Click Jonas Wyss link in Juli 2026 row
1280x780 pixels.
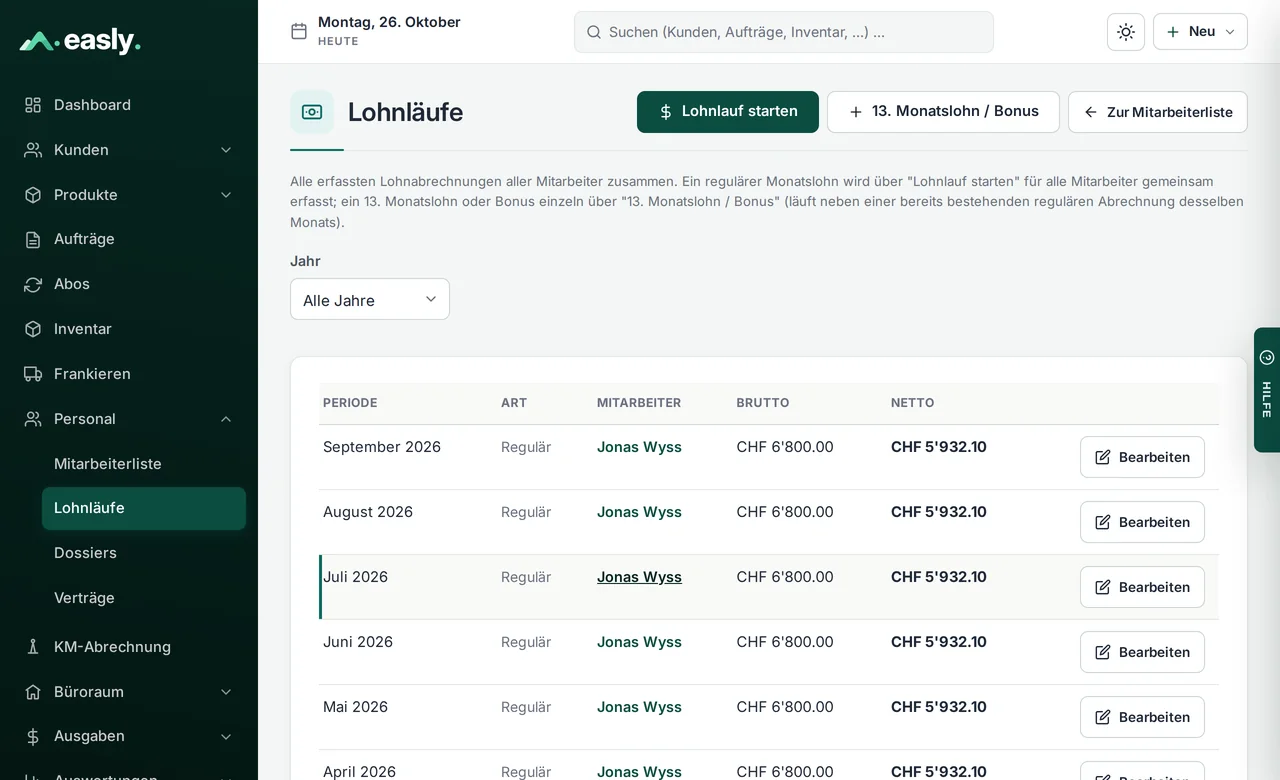click(x=639, y=577)
